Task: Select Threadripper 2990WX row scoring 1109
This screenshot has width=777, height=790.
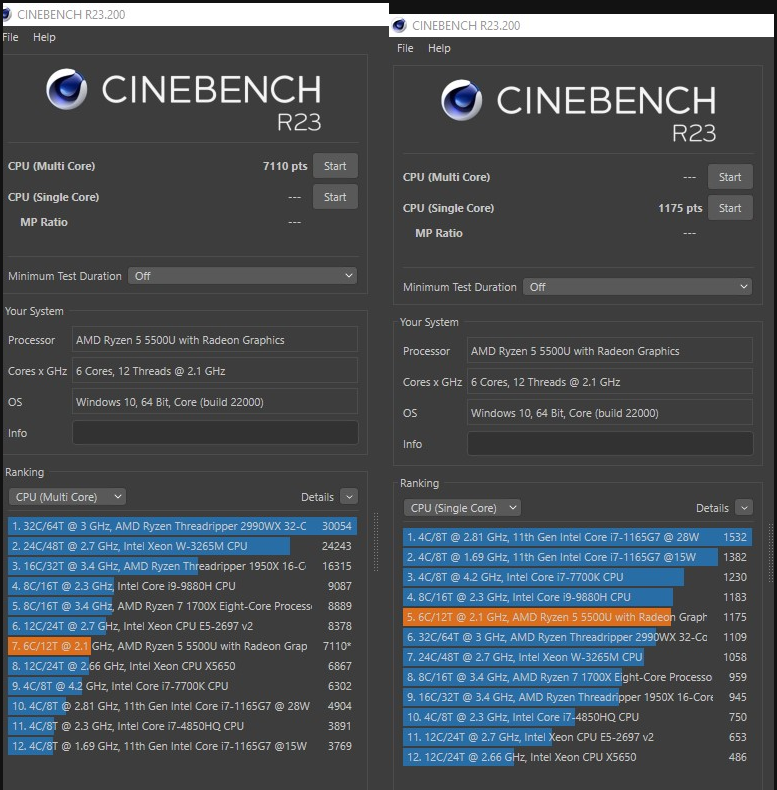Action: coord(577,637)
